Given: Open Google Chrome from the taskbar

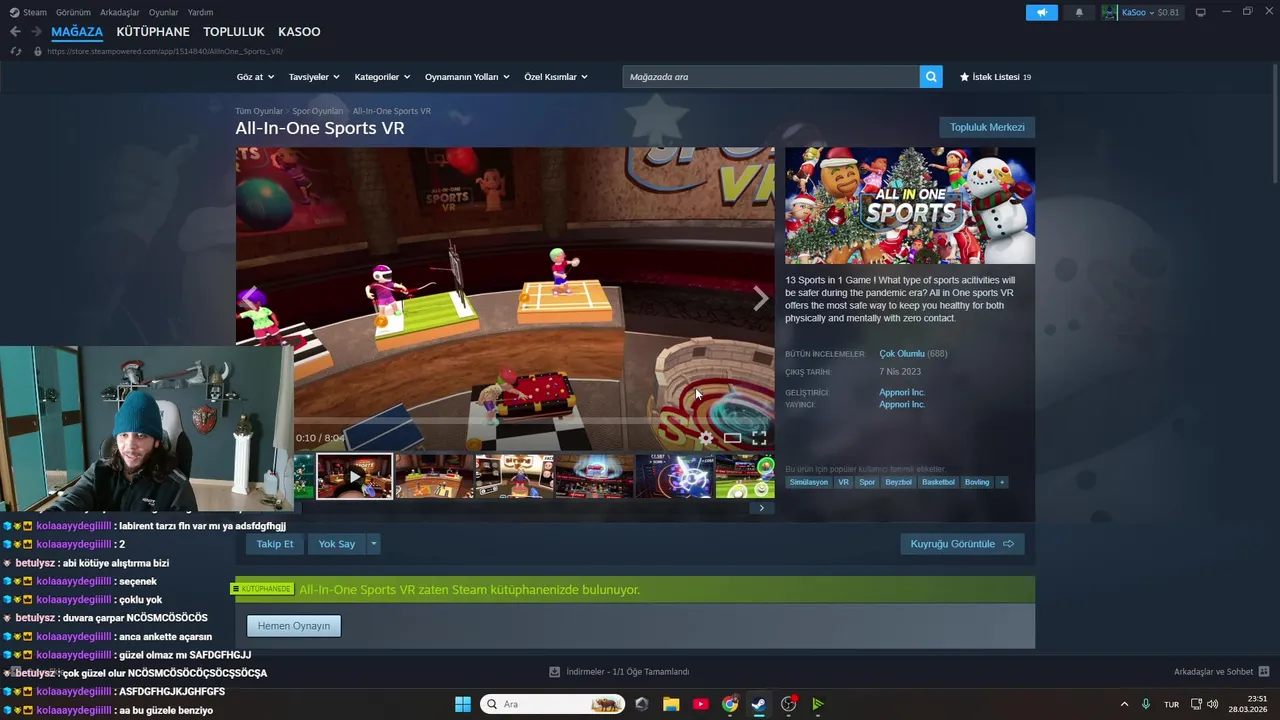Looking at the screenshot, I should pos(730,704).
